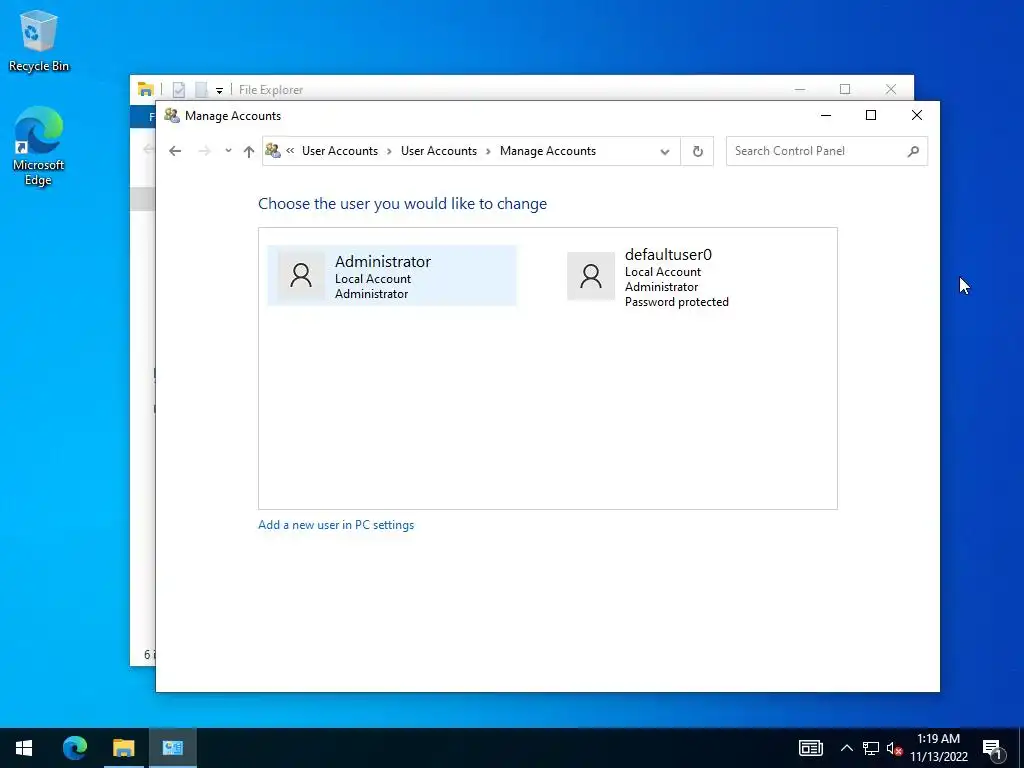Open network status tray icon

(871, 748)
